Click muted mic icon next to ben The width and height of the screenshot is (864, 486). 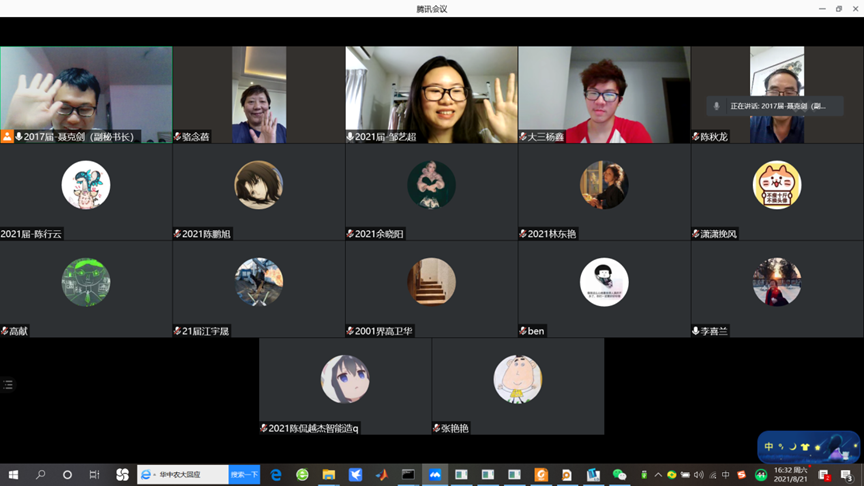click(x=523, y=331)
